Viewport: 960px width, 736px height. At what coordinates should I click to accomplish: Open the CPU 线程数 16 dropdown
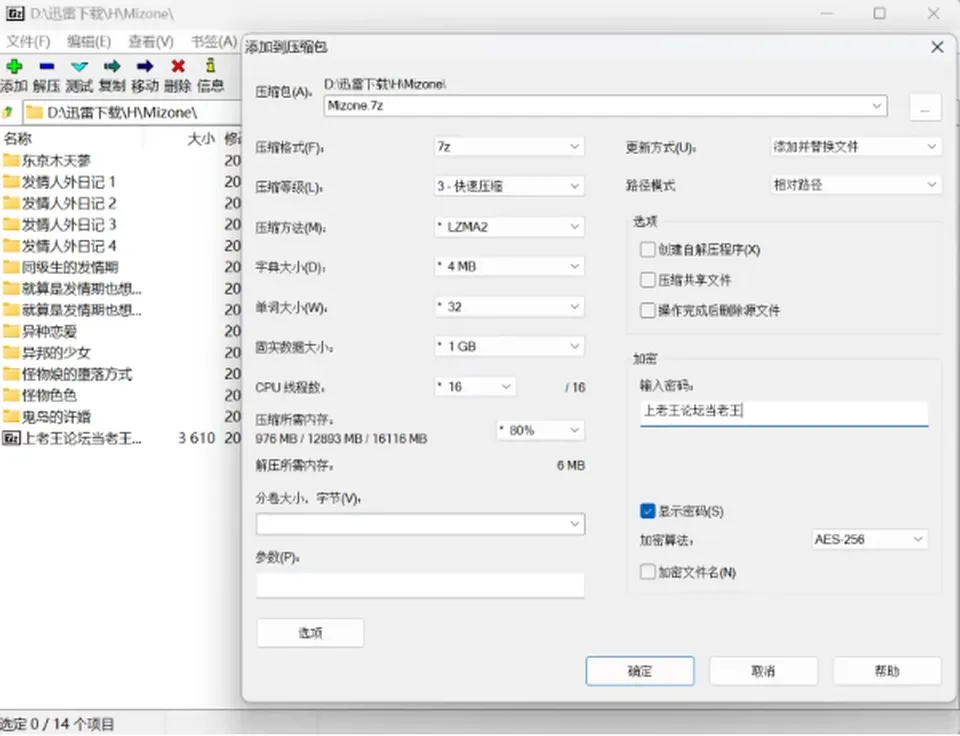click(x=475, y=387)
